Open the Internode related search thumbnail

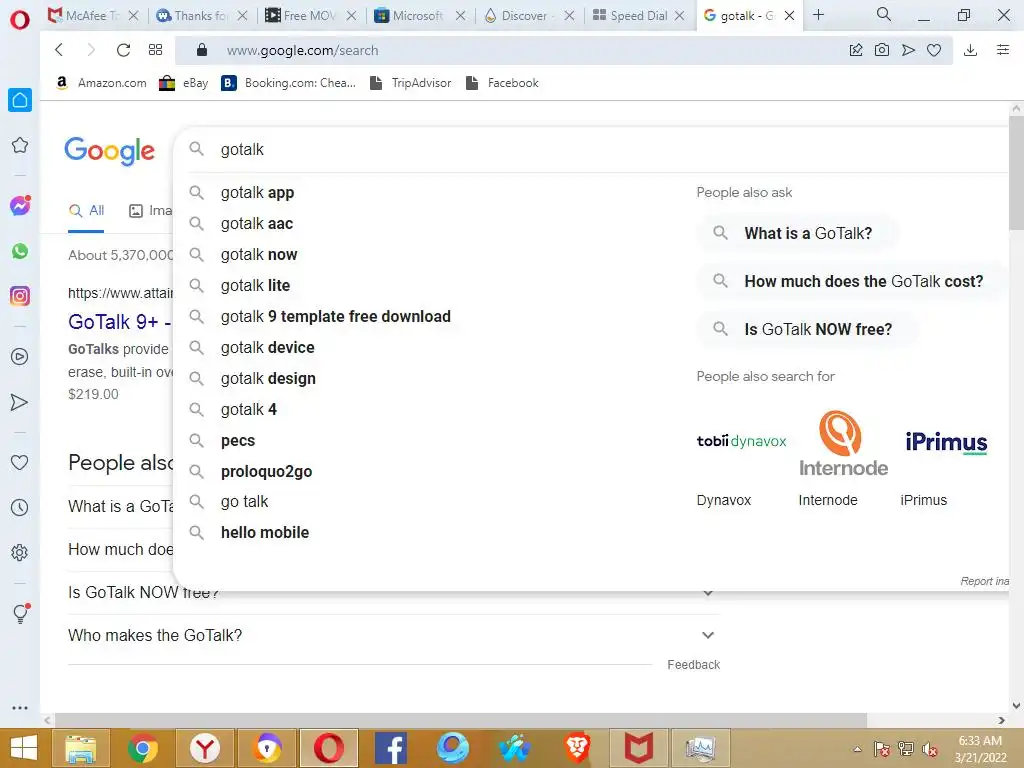click(842, 458)
